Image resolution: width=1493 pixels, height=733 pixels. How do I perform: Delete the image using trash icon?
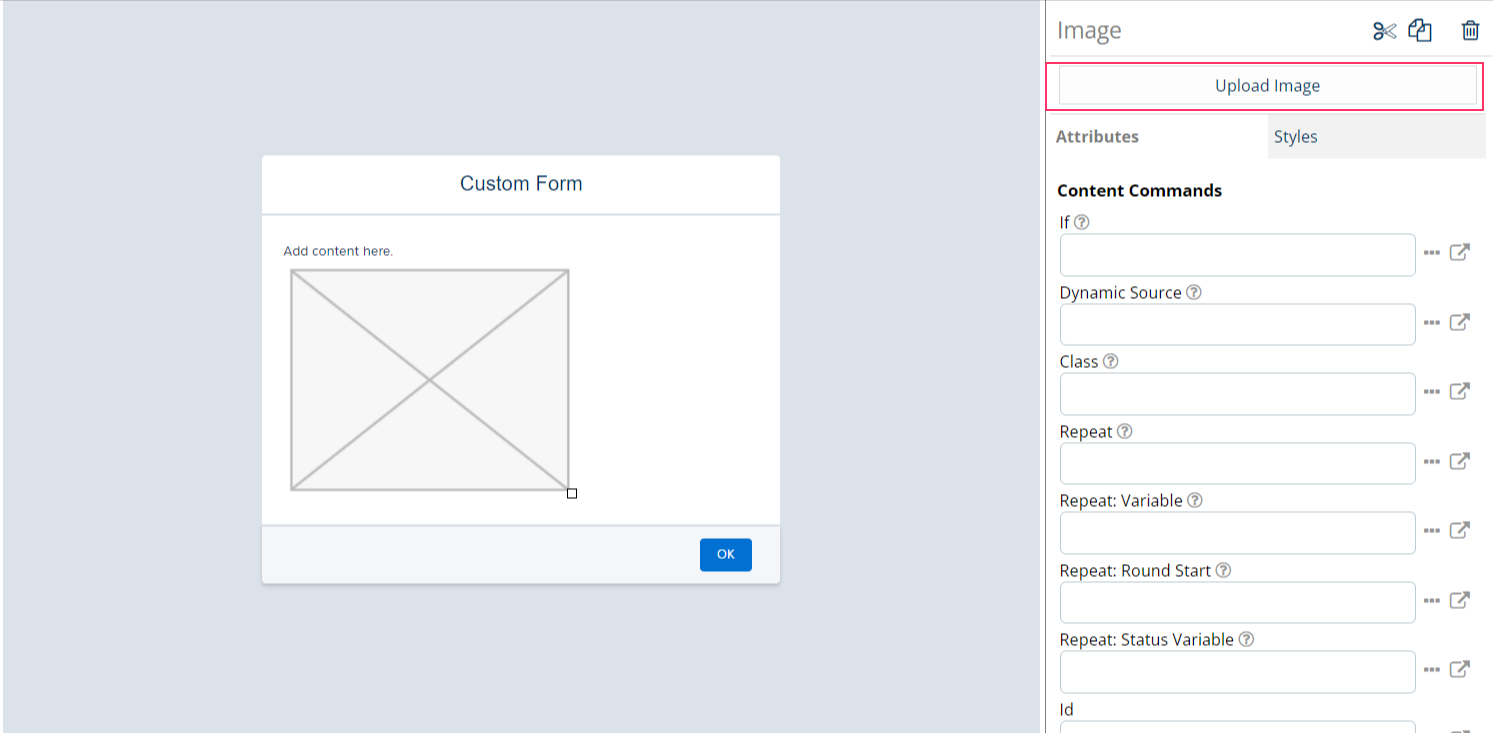1470,31
